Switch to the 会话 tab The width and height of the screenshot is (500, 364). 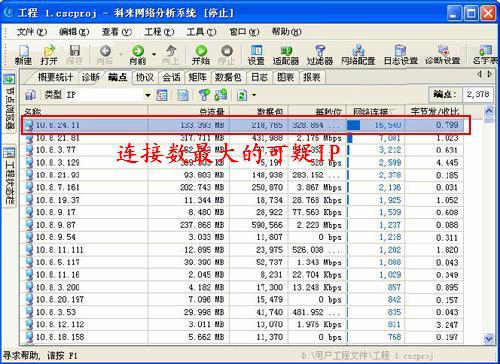pos(171,78)
